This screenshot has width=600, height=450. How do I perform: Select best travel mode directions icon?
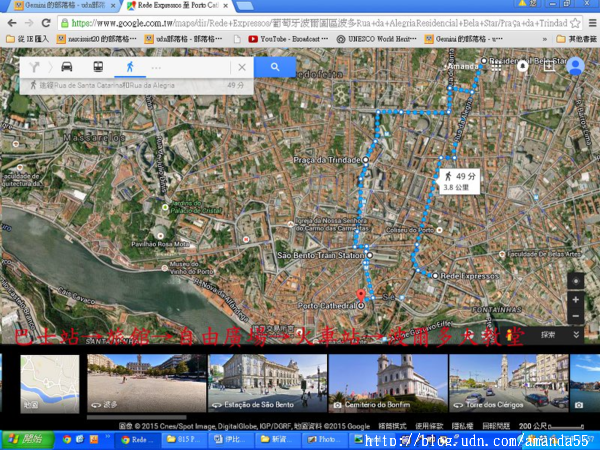point(34,67)
